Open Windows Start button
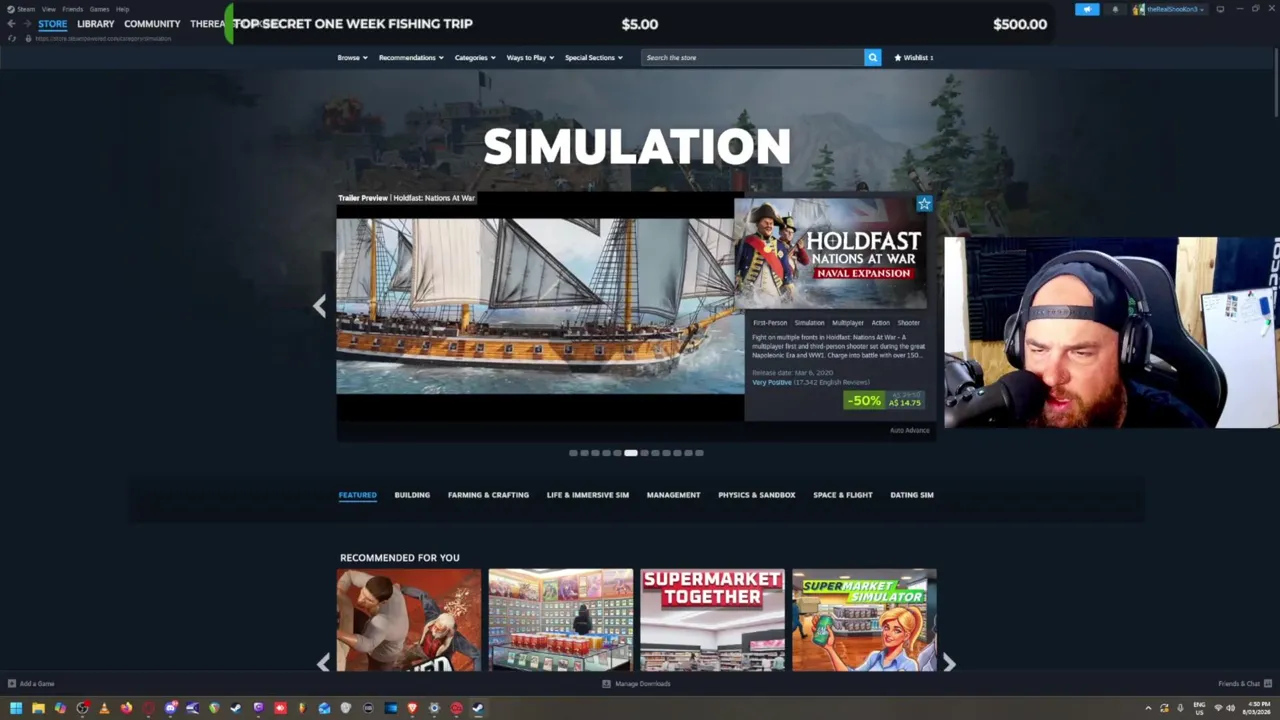This screenshot has height=720, width=1280. pyautogui.click(x=16, y=708)
